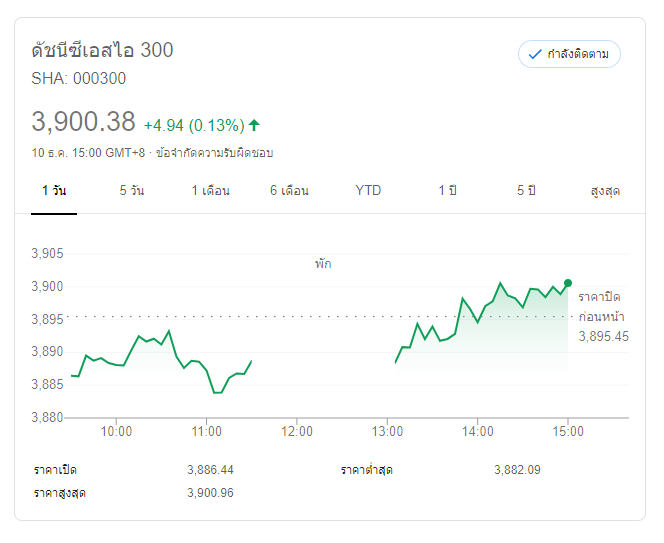Viewport: 664px width, 543px height.
Task: Click the 14:00 time label on chart
Action: [x=478, y=432]
